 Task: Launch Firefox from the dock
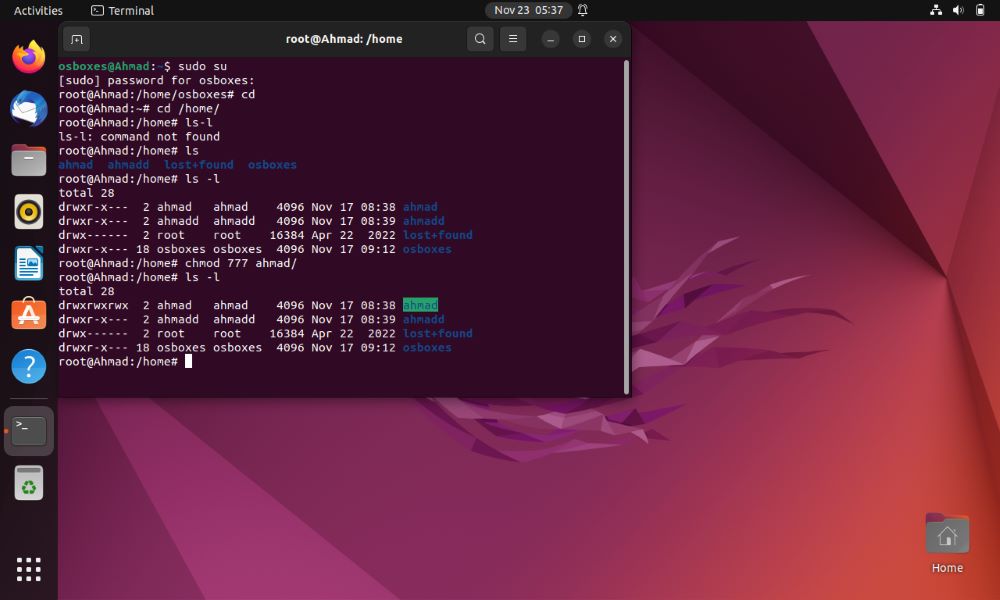coord(29,57)
